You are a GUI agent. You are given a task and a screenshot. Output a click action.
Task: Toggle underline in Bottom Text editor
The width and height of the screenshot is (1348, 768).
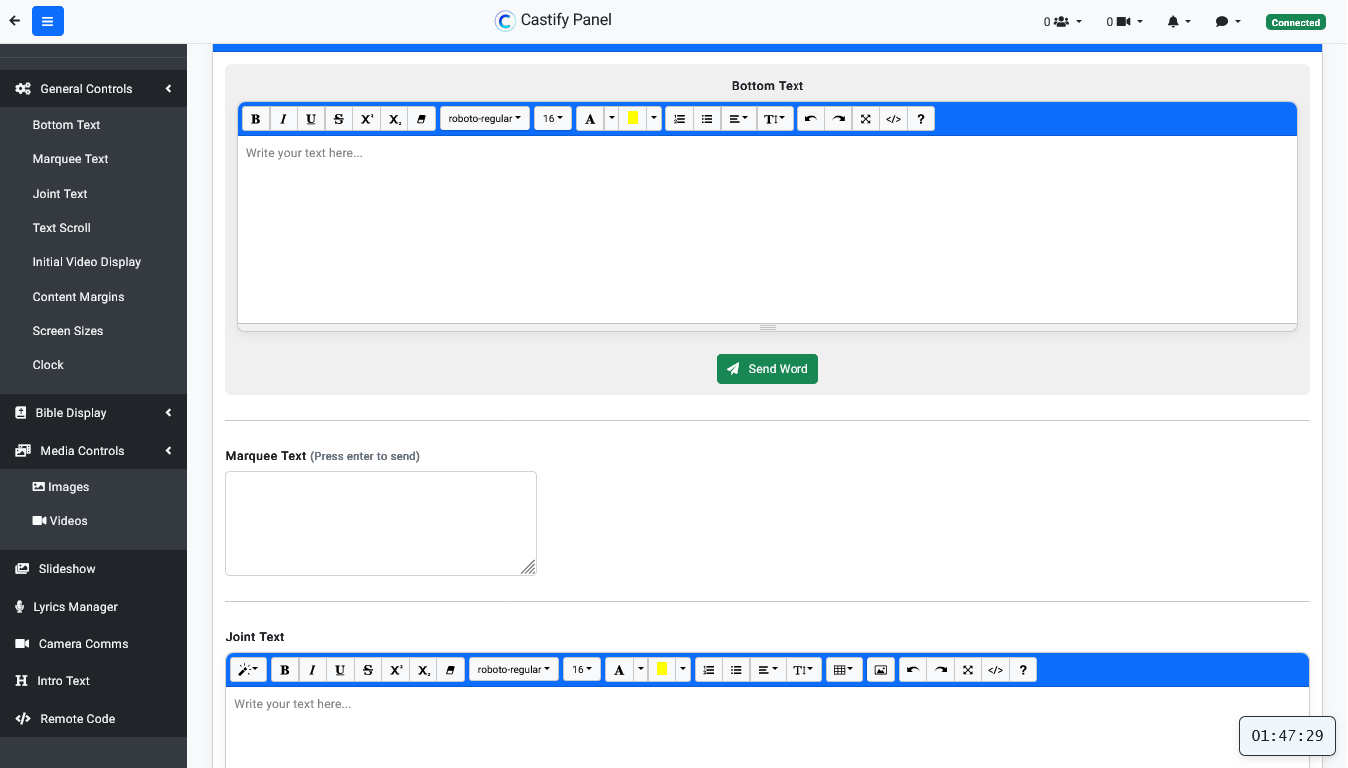[311, 119]
